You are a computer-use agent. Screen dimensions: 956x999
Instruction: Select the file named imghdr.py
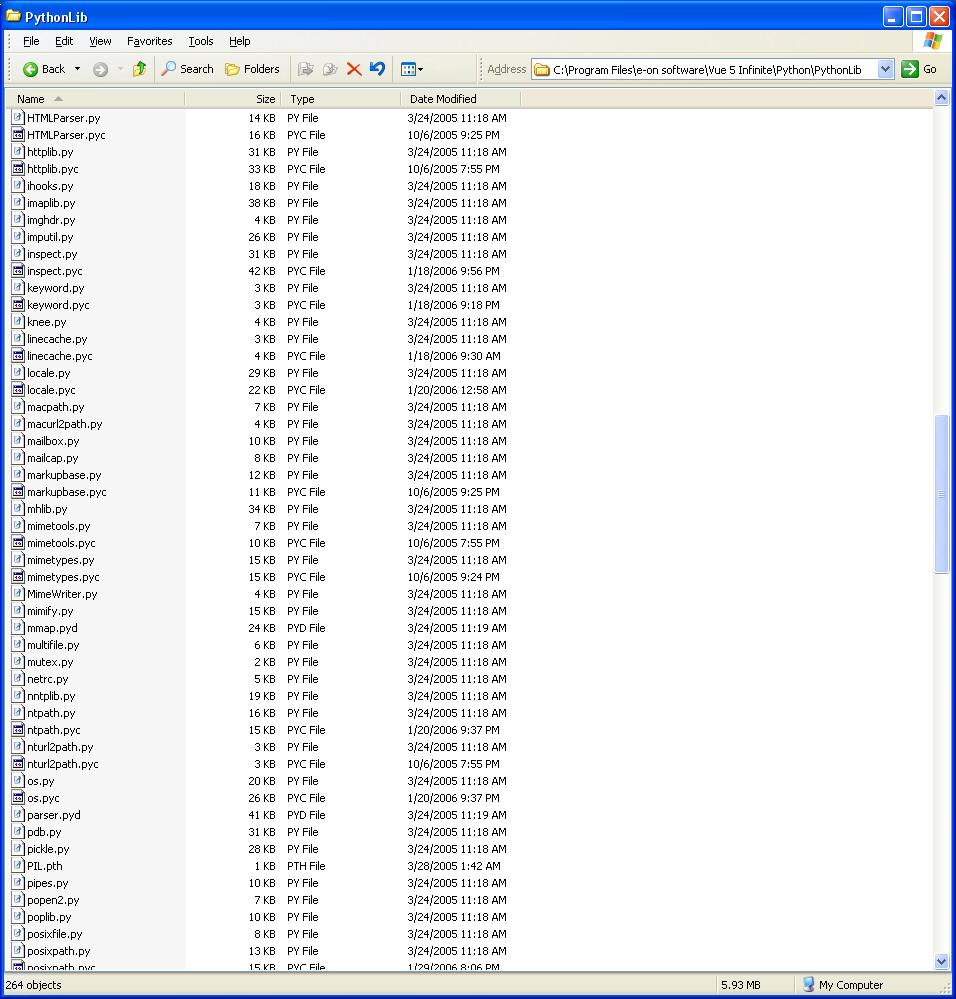point(51,220)
